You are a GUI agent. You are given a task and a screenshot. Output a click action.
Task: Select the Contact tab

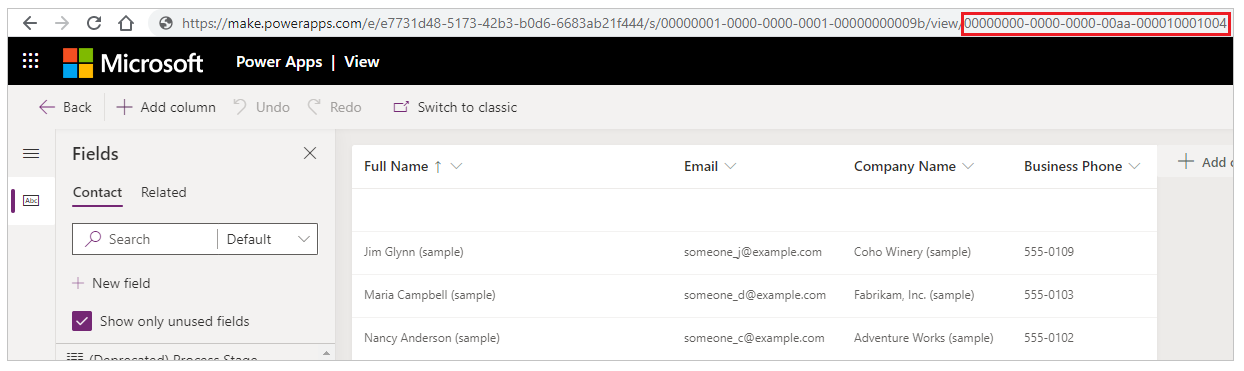[x=97, y=192]
